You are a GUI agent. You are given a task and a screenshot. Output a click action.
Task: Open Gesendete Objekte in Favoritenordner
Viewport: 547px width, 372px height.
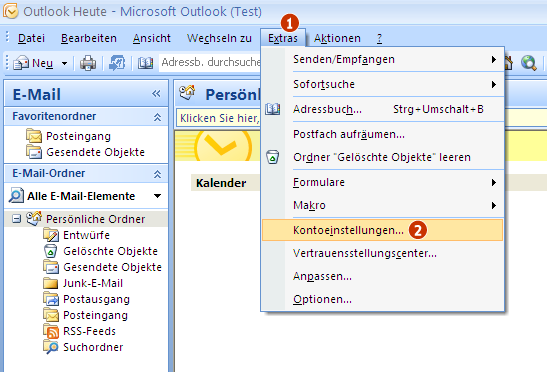click(95, 152)
